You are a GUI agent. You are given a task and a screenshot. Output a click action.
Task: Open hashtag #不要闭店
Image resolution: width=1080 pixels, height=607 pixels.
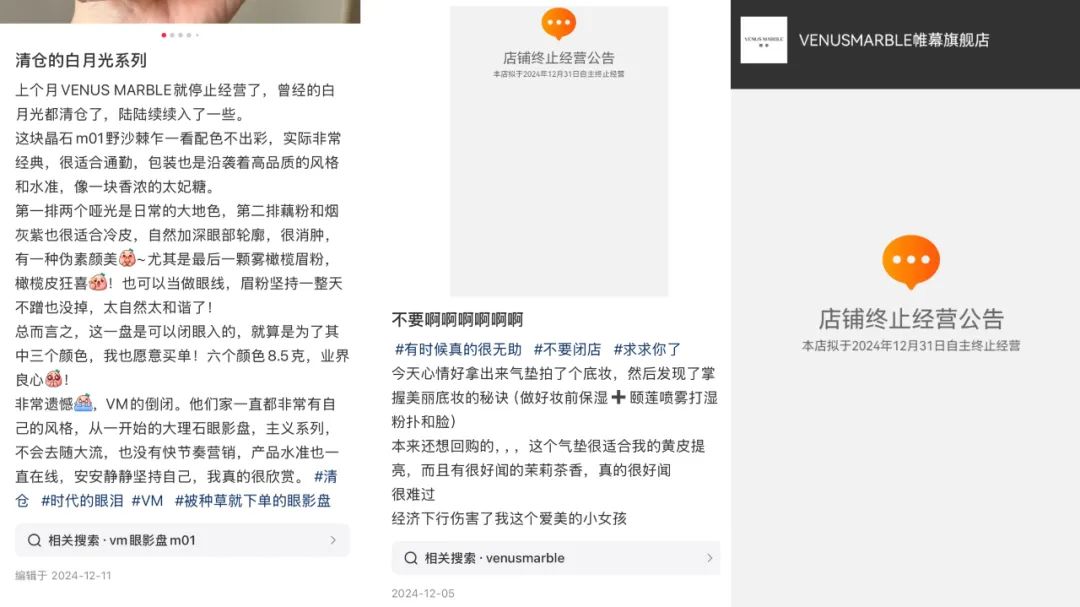click(567, 349)
